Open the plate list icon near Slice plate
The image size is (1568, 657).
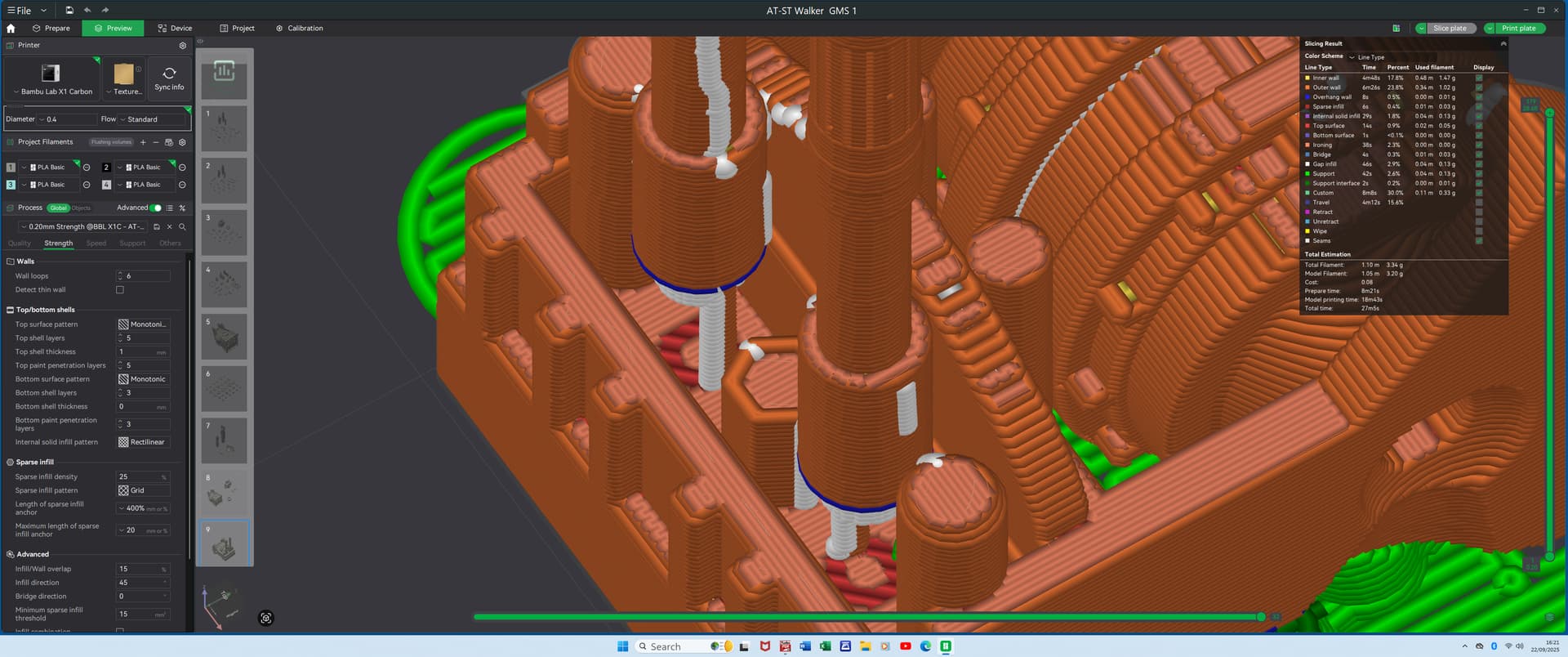pyautogui.click(x=1396, y=29)
